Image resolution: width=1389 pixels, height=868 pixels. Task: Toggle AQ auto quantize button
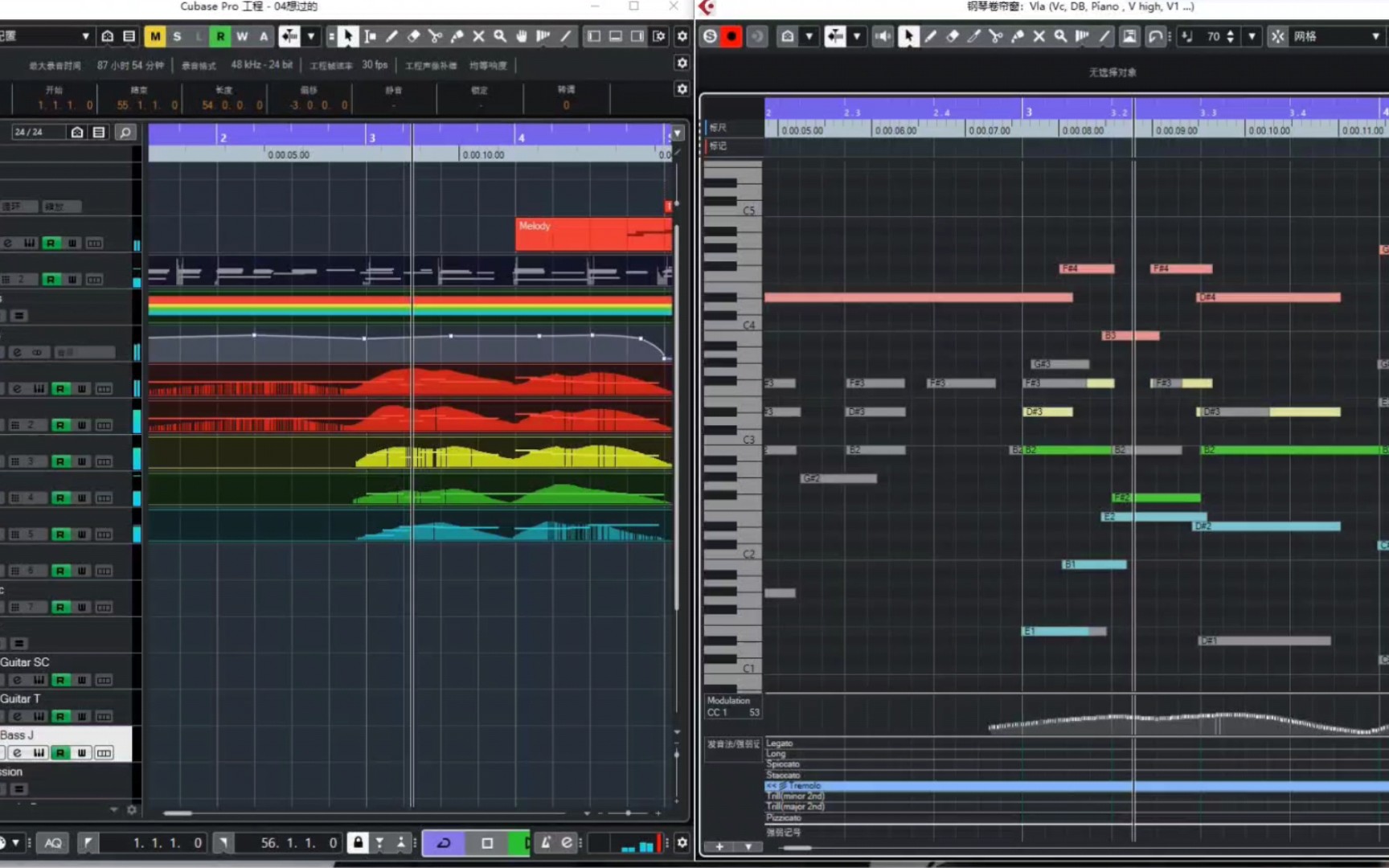[x=53, y=842]
